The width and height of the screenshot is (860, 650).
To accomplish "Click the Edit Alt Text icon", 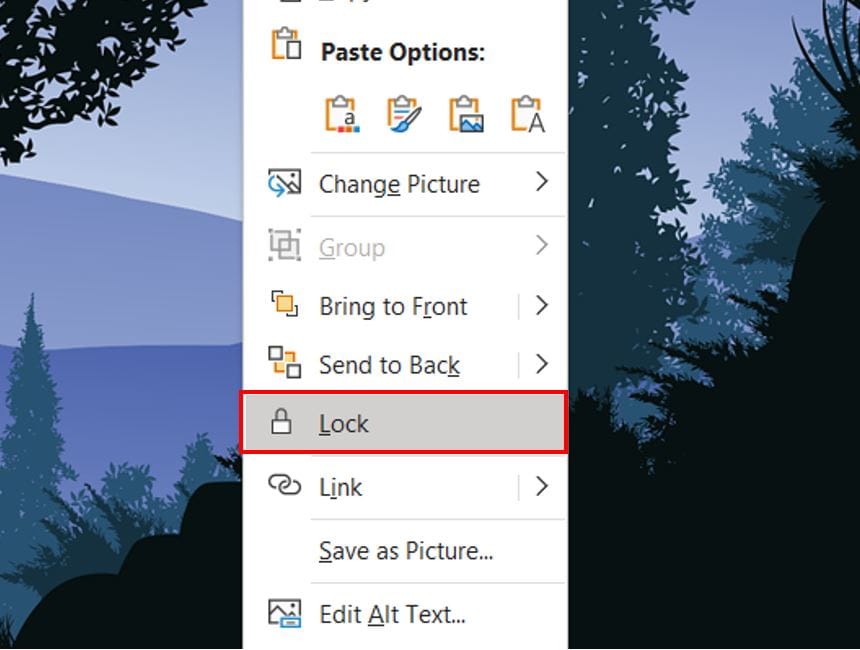I will [284, 612].
